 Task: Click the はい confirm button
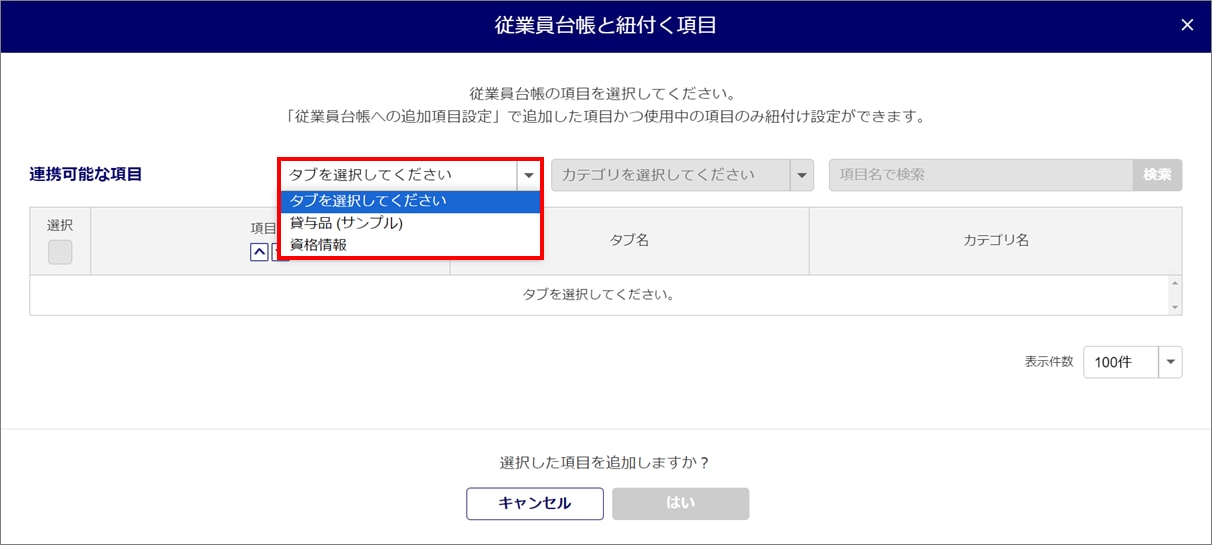pos(680,503)
